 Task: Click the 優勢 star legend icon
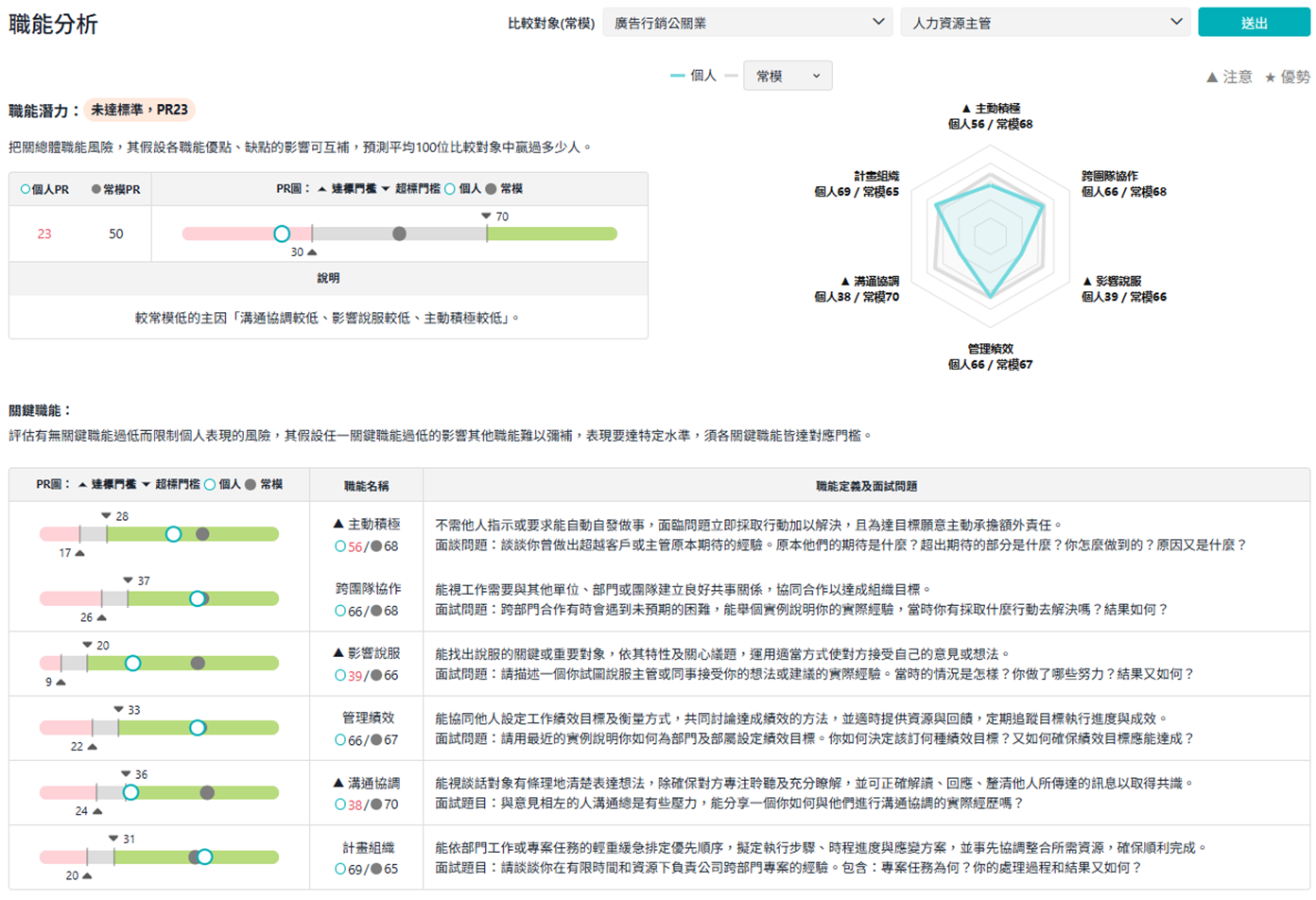click(x=1270, y=78)
